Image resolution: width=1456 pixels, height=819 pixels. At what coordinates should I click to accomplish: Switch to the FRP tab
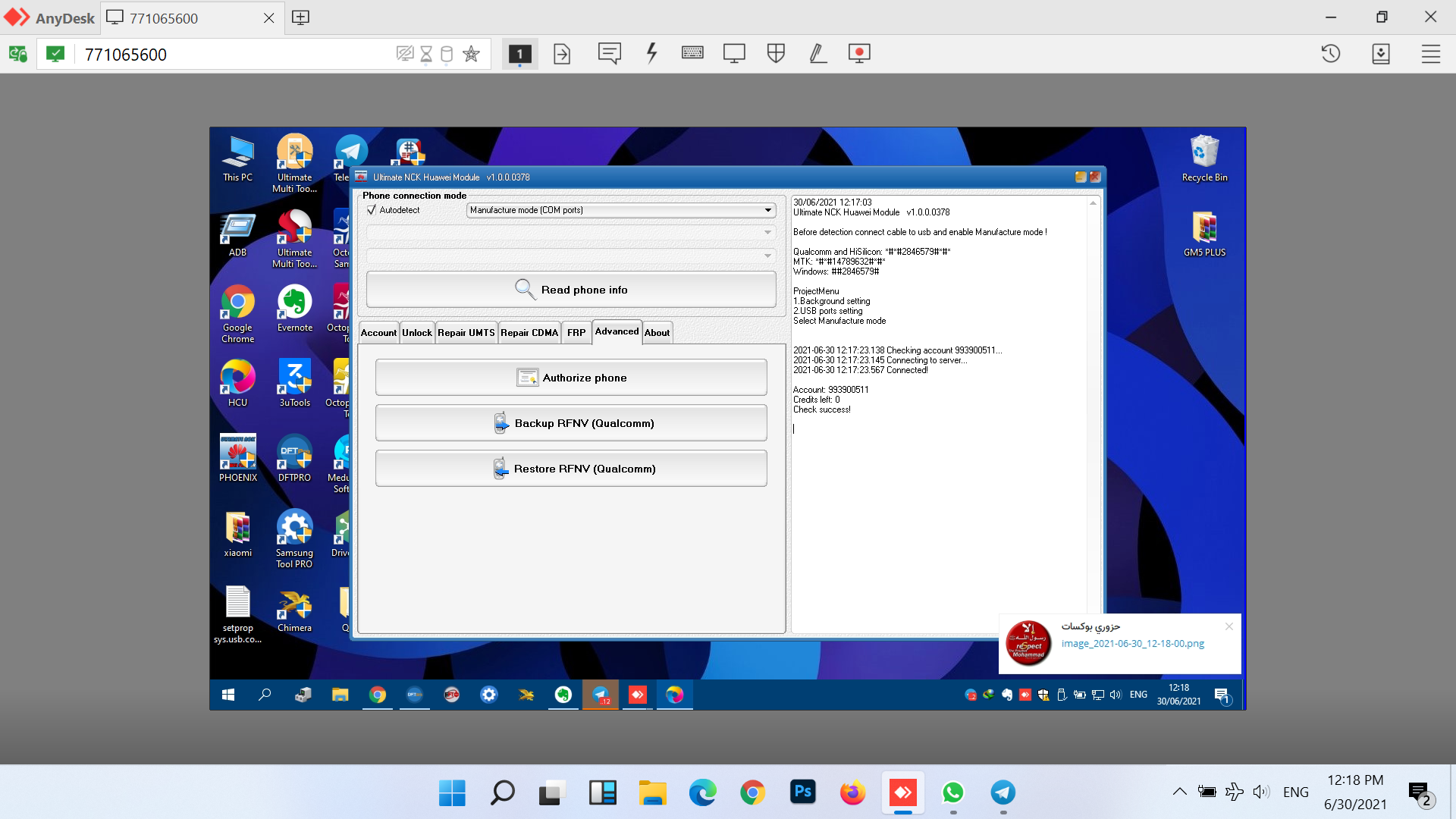coord(576,333)
